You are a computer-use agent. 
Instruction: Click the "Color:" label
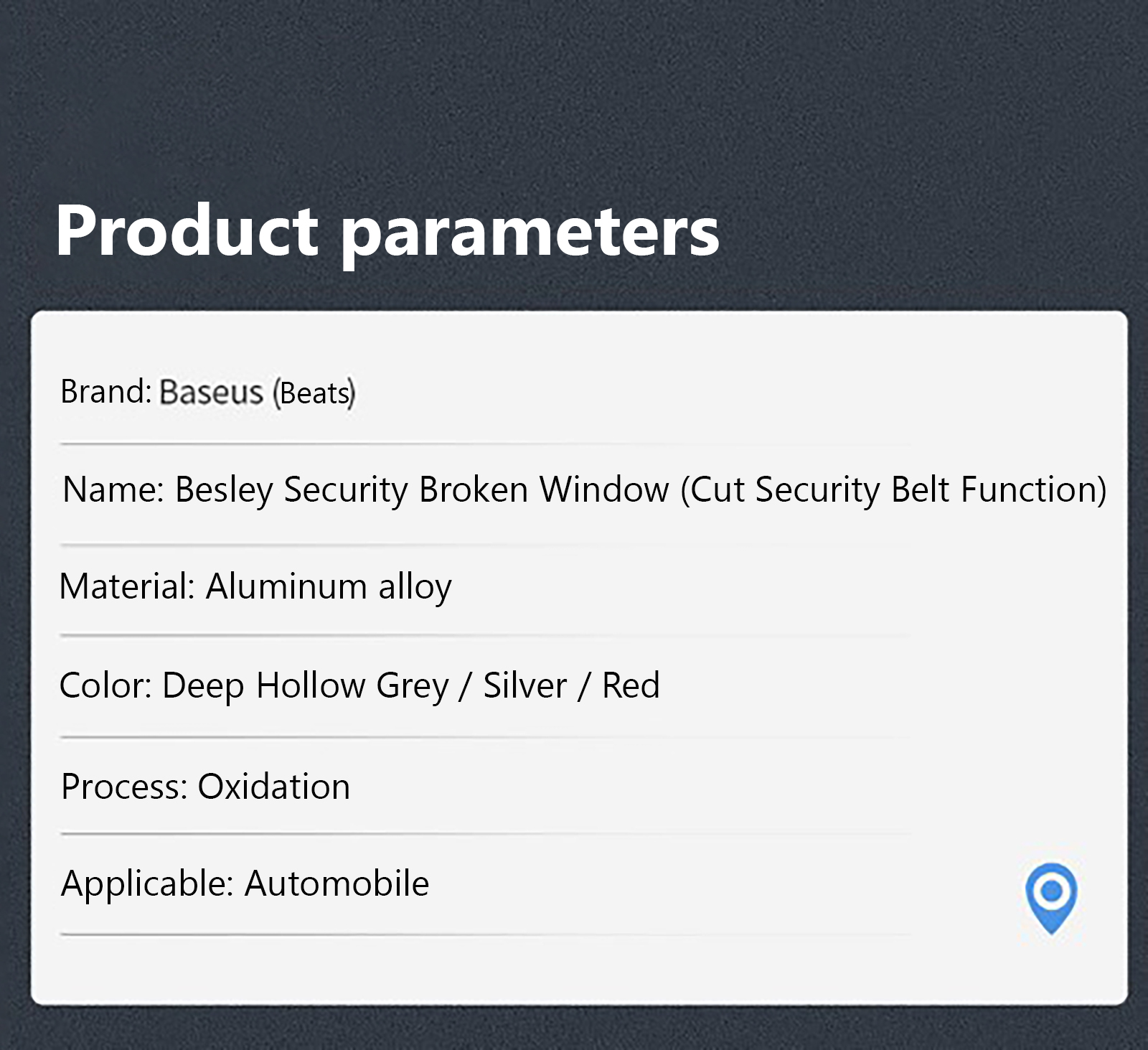click(x=105, y=685)
